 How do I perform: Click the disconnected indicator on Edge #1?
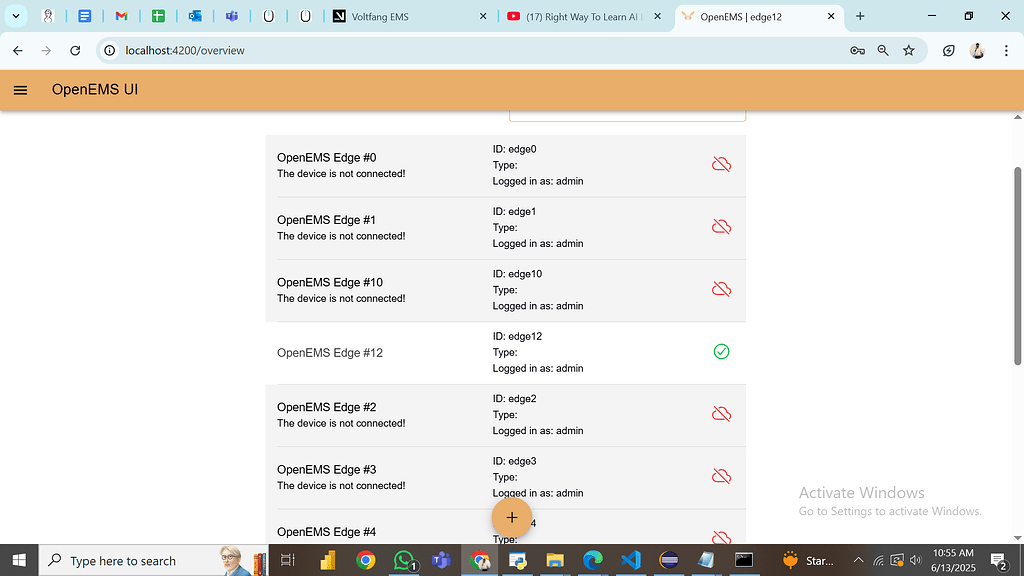coord(721,226)
